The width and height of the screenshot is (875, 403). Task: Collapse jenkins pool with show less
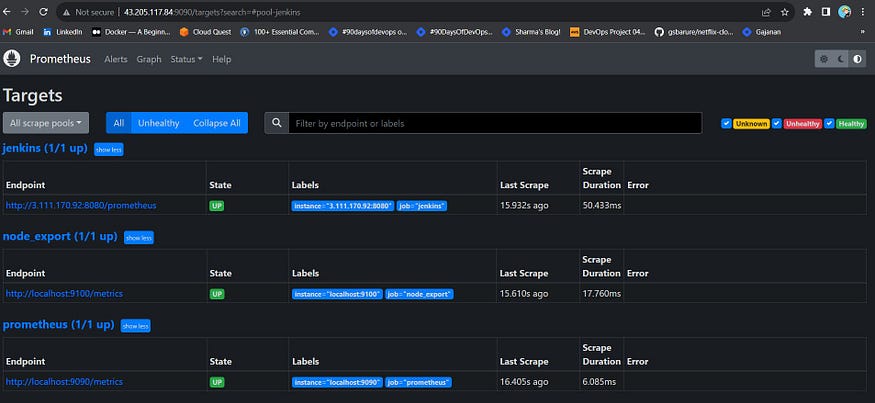(108, 150)
